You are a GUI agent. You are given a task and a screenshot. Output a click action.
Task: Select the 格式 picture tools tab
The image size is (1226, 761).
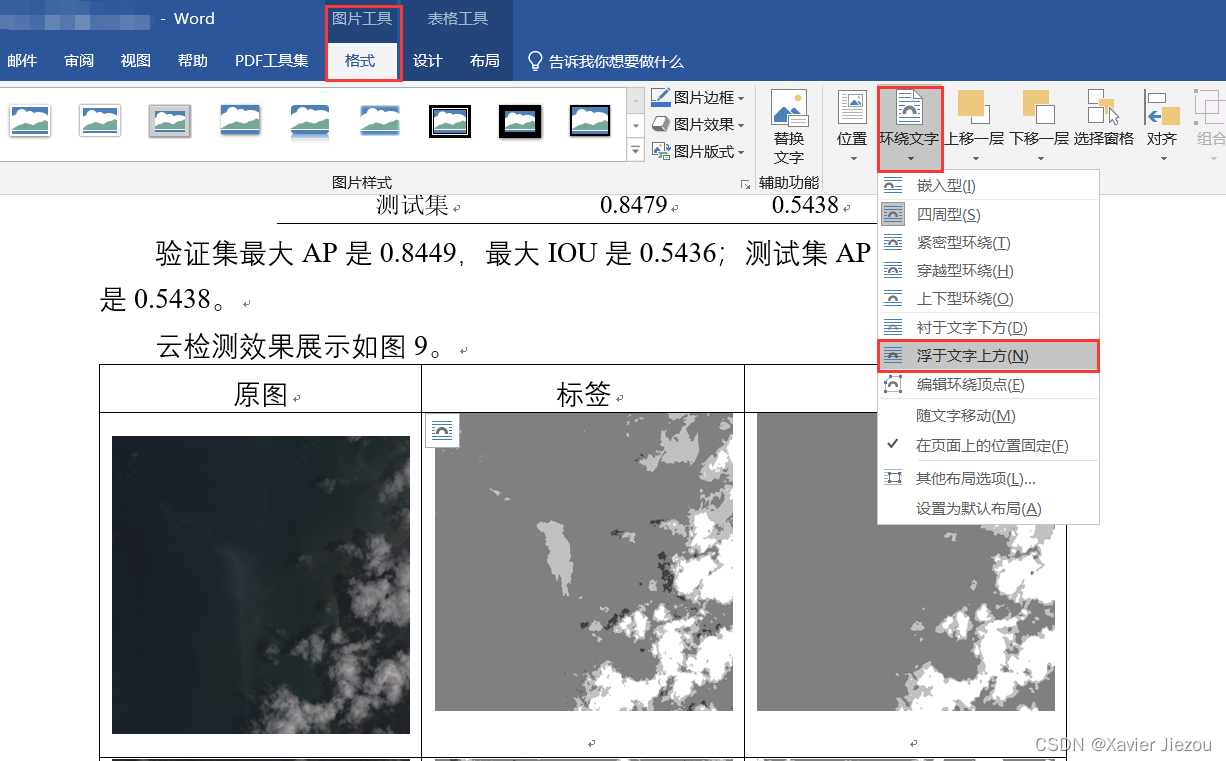click(x=360, y=61)
